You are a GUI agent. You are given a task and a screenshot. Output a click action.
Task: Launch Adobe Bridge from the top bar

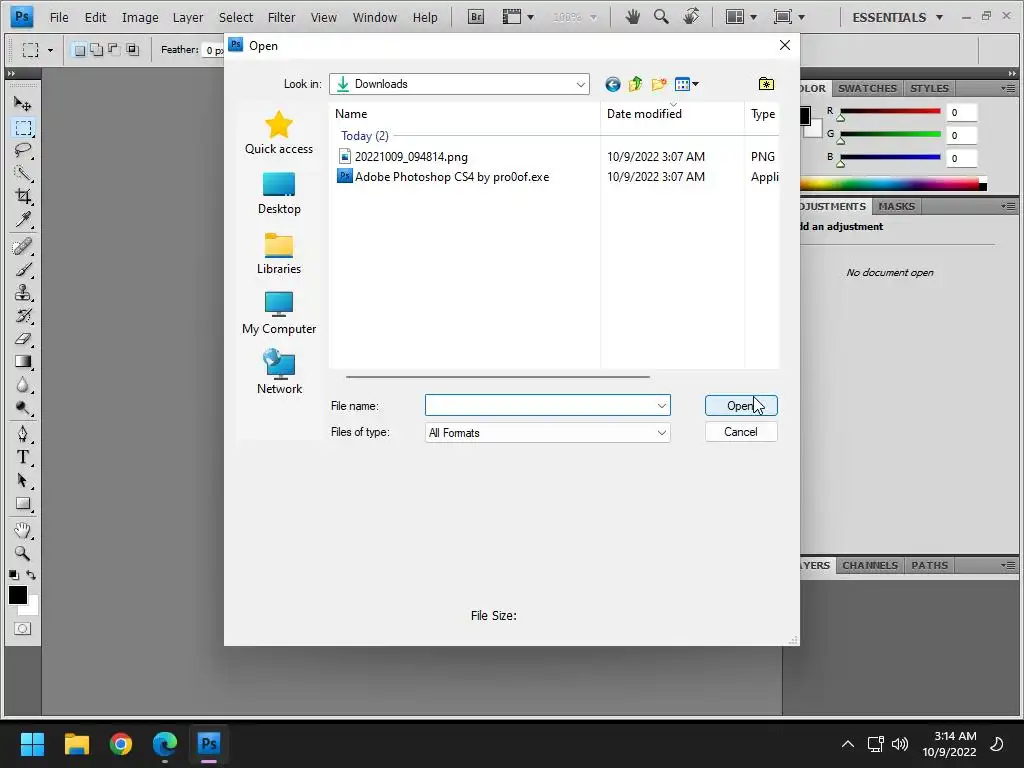pos(476,17)
